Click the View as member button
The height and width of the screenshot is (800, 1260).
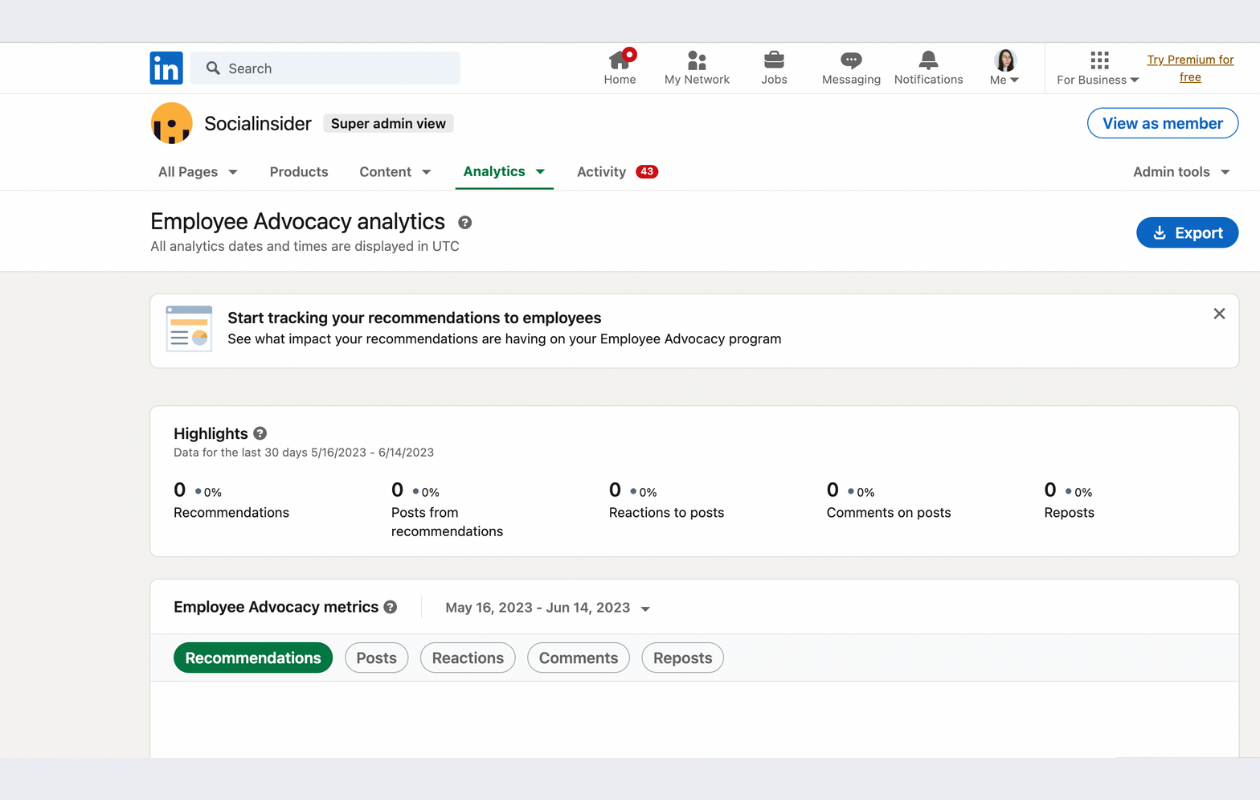point(1163,123)
